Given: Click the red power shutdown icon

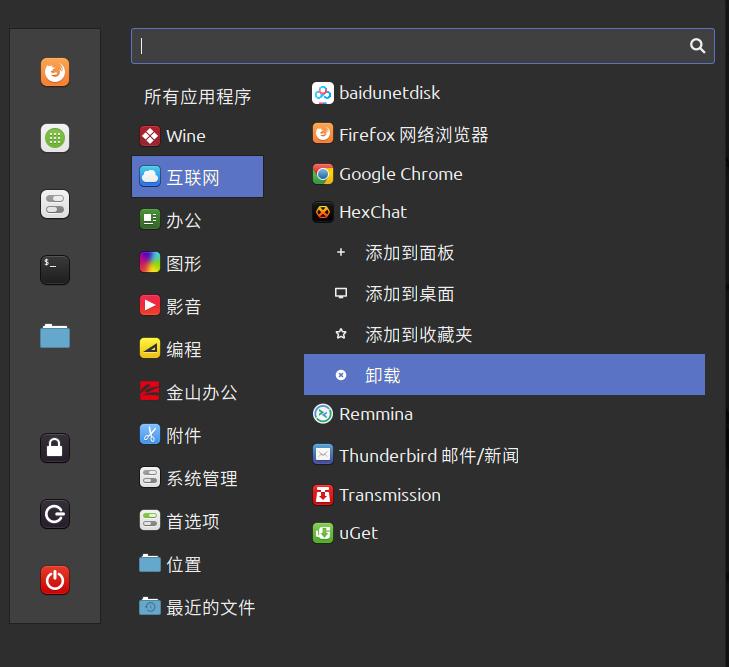Looking at the screenshot, I should point(55,580).
